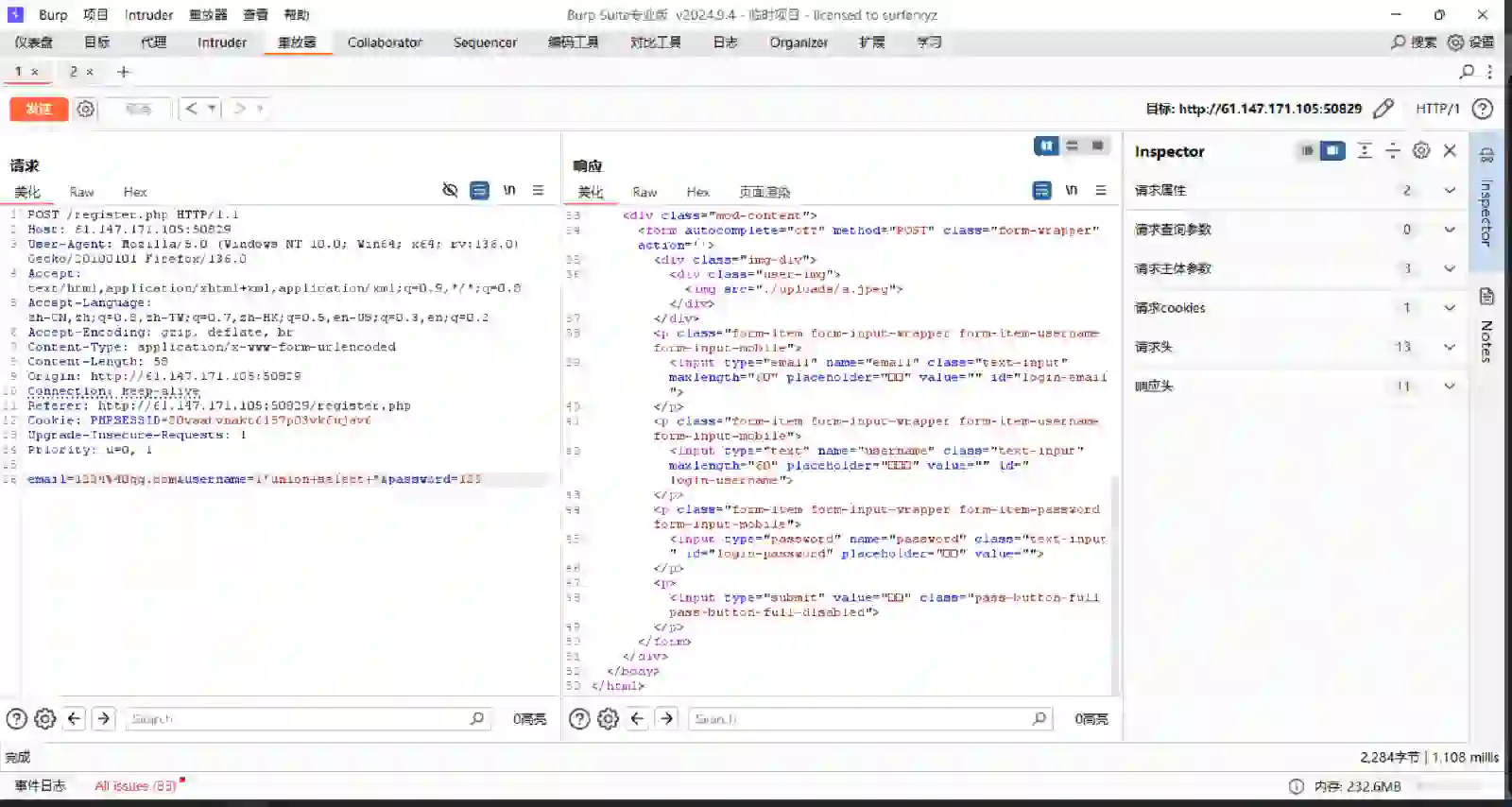Open history back dropdown arrow
Screen dimensions: 1512x807
212,109
